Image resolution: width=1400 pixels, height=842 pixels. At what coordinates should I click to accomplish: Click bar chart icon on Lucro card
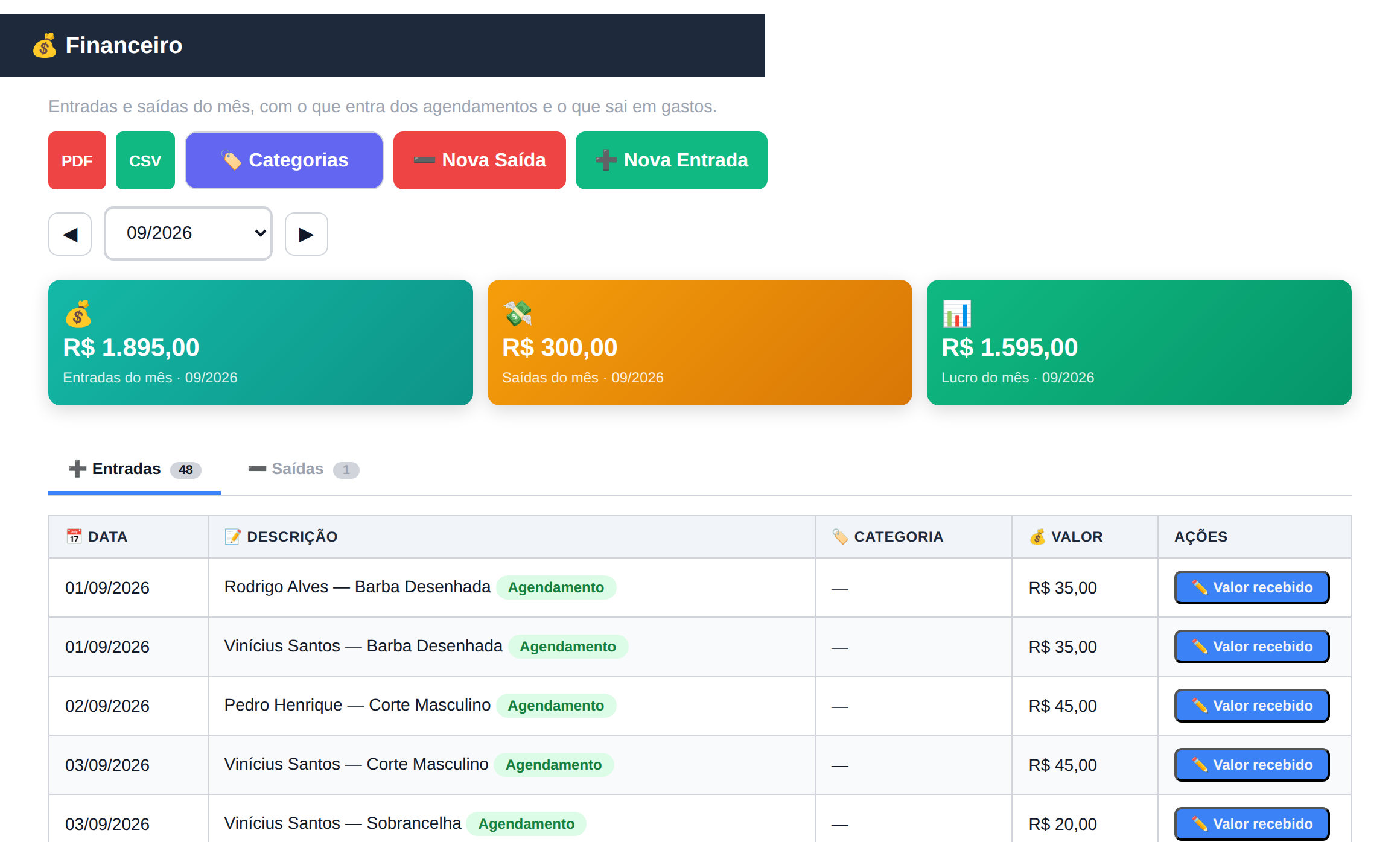coord(956,314)
